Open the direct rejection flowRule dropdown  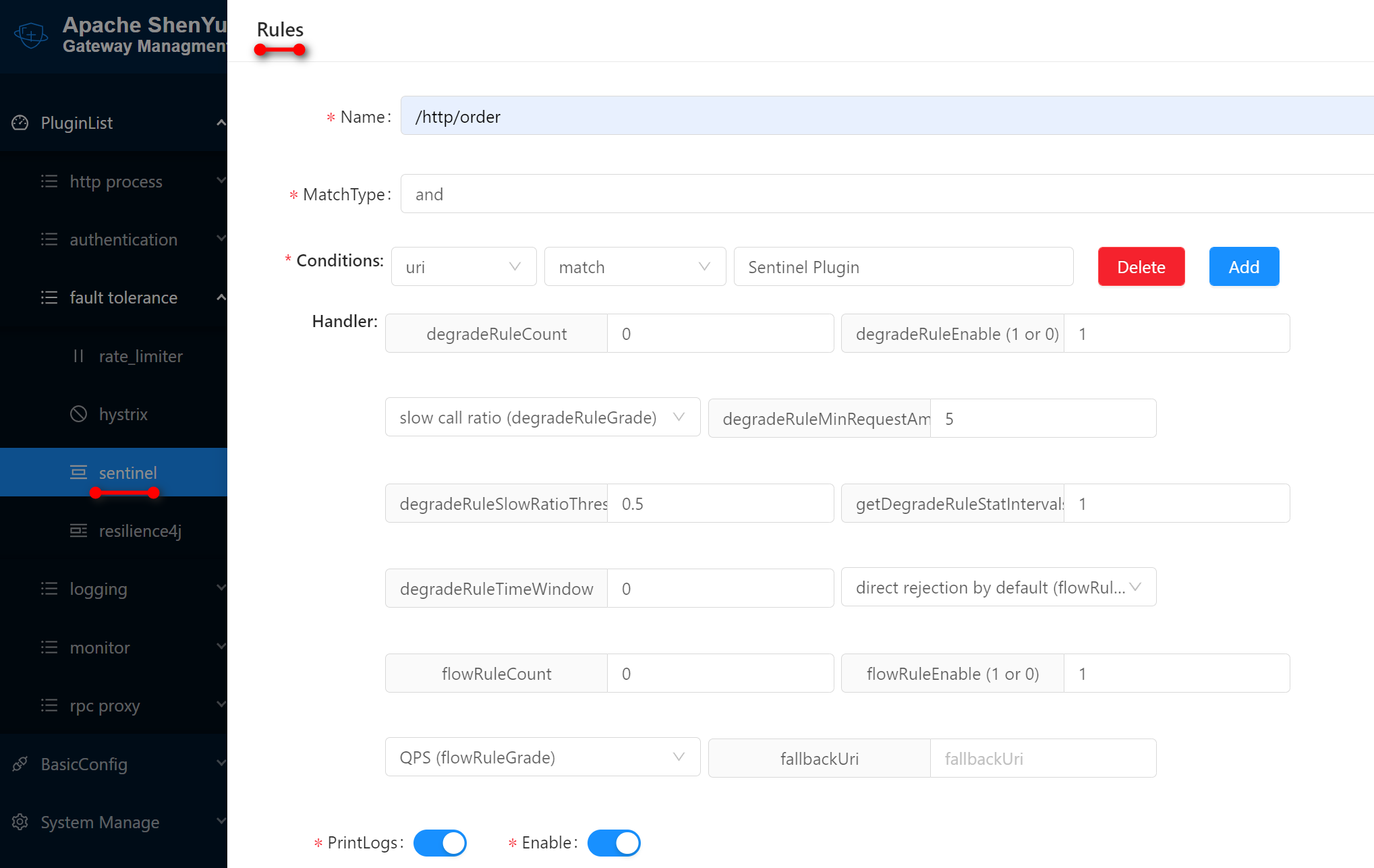click(998, 587)
